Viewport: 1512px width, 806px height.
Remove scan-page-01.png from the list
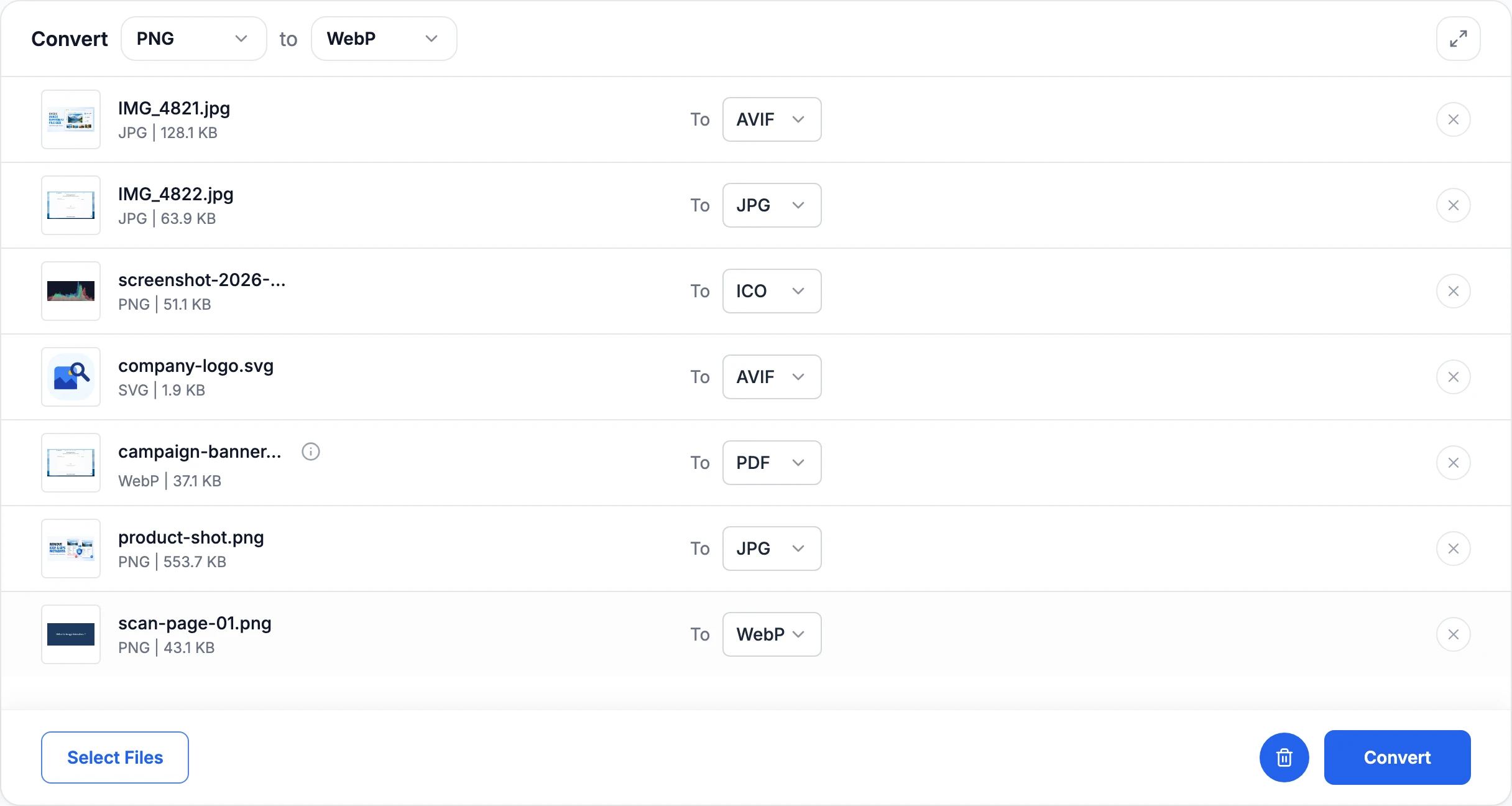click(1454, 634)
